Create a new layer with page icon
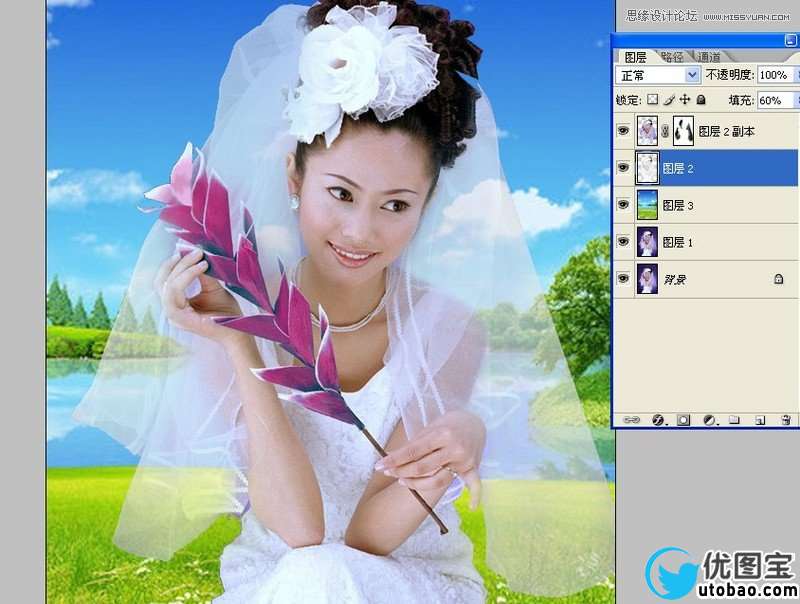The width and height of the screenshot is (800, 604). [x=760, y=420]
